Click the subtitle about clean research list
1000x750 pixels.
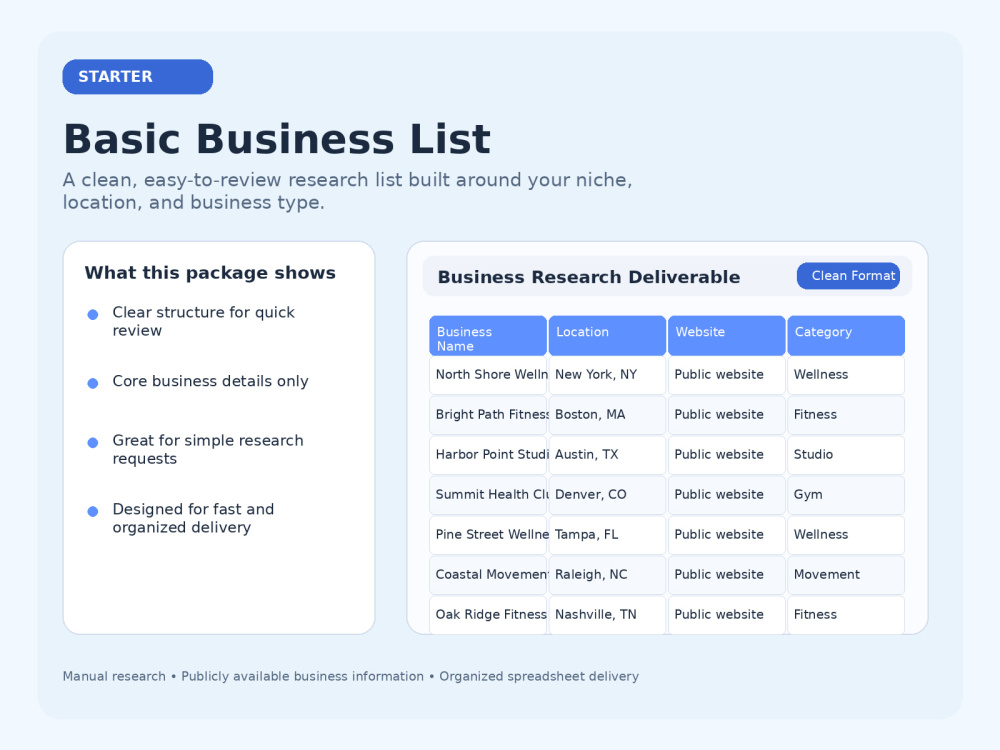(348, 191)
